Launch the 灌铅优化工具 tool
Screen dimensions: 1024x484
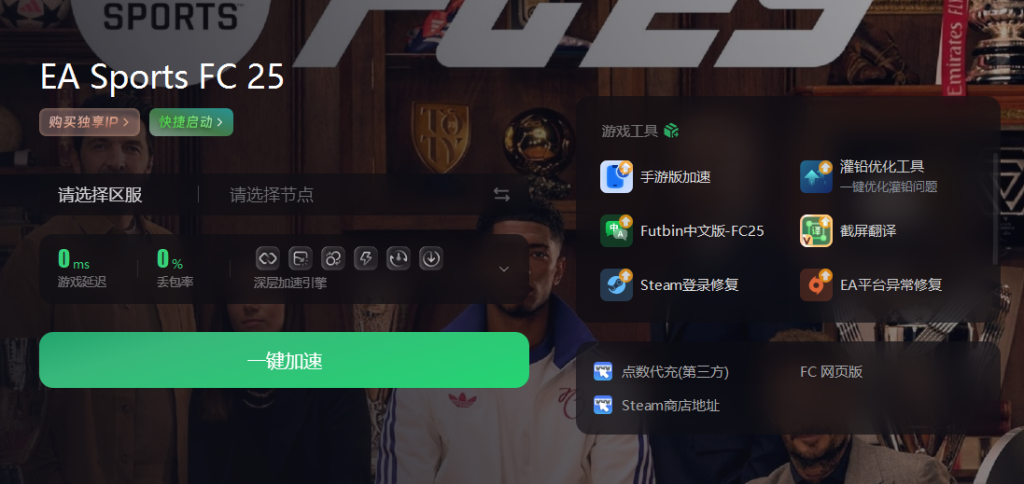[x=869, y=176]
